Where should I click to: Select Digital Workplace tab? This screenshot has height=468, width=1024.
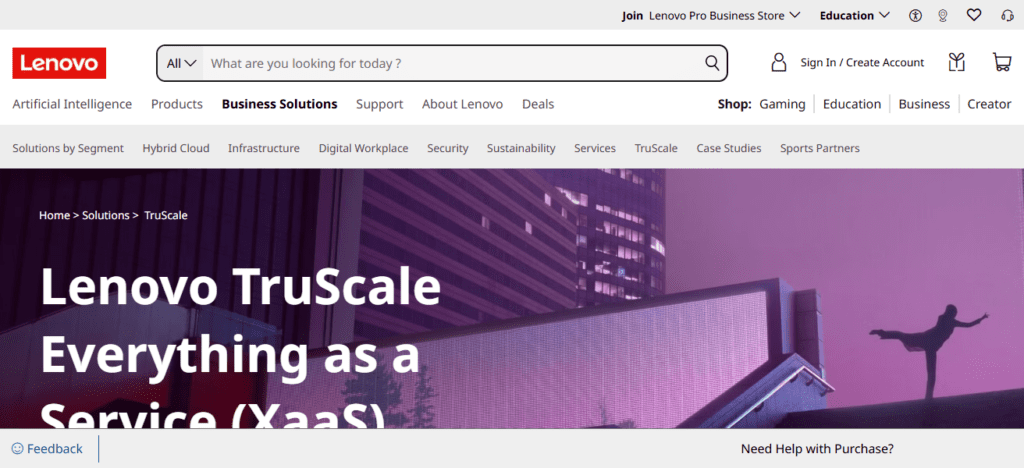tap(363, 148)
